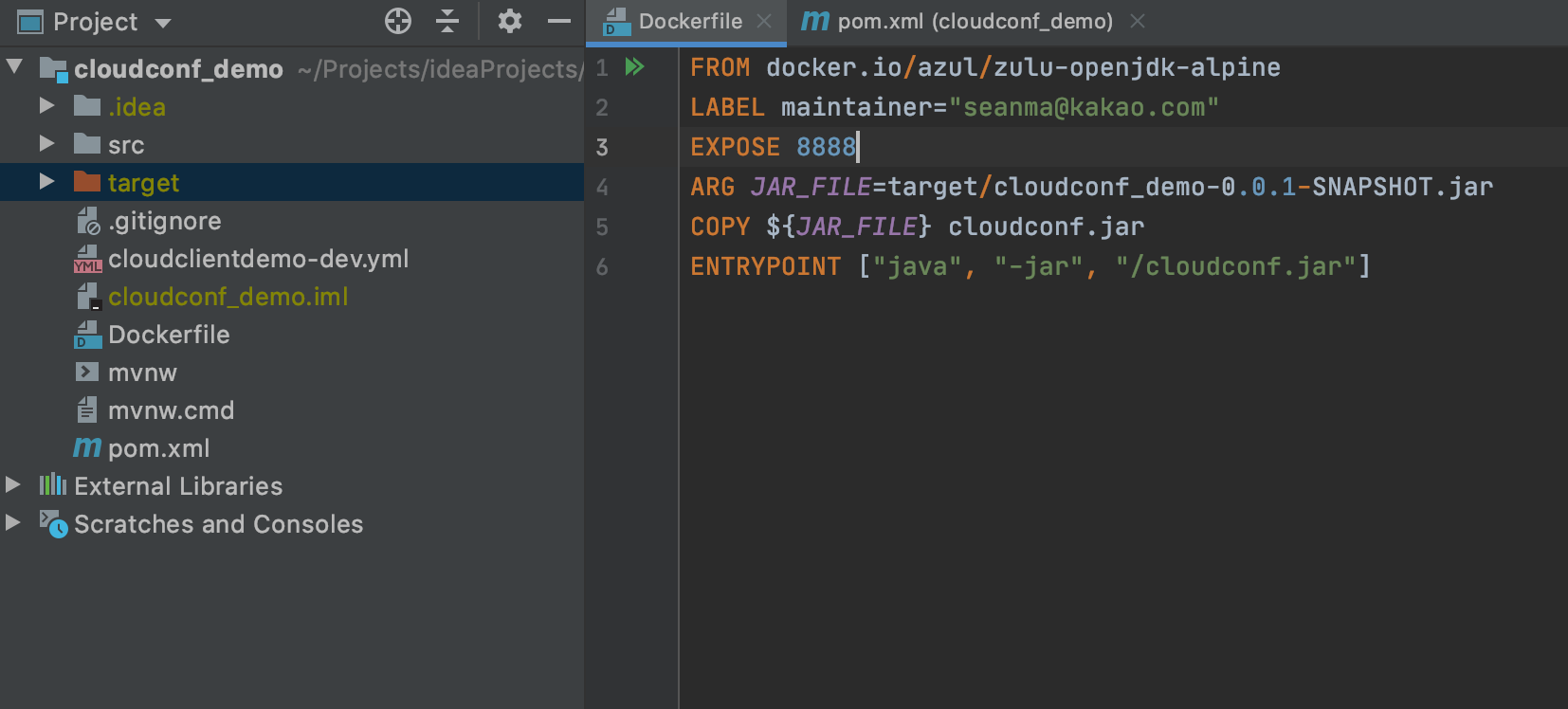Collapse the cloudconf_demo root folder
Viewport: 1568px width, 709px height.
pos(14,67)
